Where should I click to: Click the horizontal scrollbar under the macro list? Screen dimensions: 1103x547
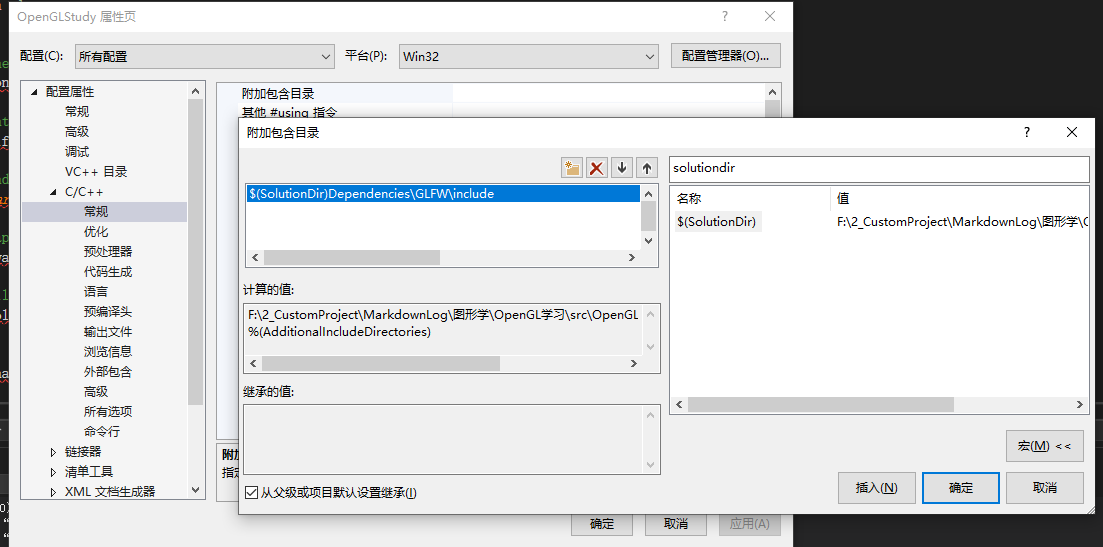coord(820,405)
